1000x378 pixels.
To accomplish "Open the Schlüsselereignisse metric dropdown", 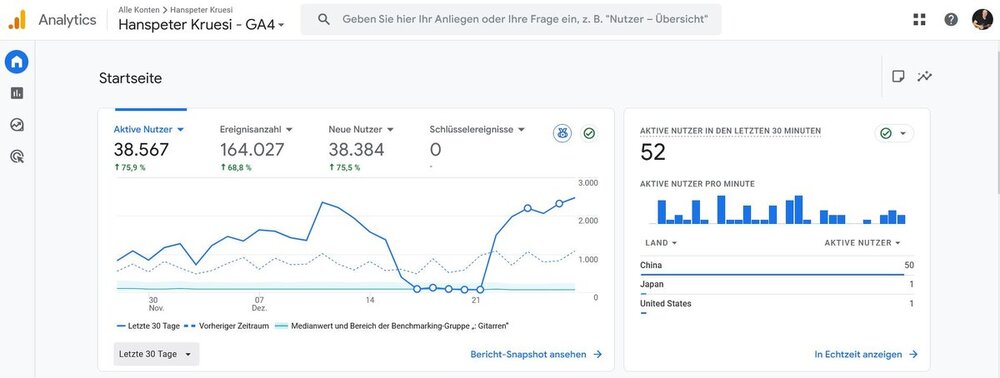I will 477,129.
